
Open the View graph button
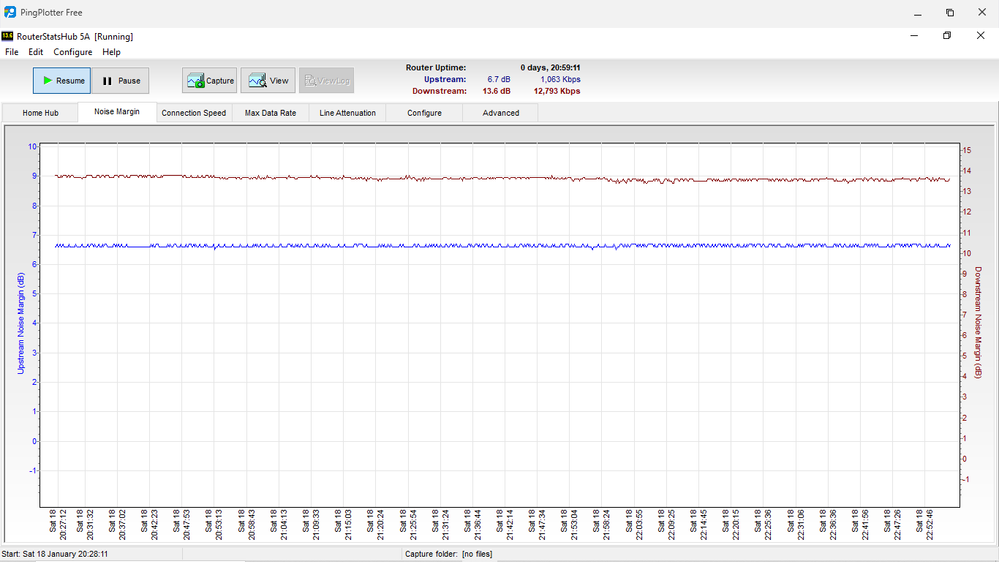tap(268, 81)
